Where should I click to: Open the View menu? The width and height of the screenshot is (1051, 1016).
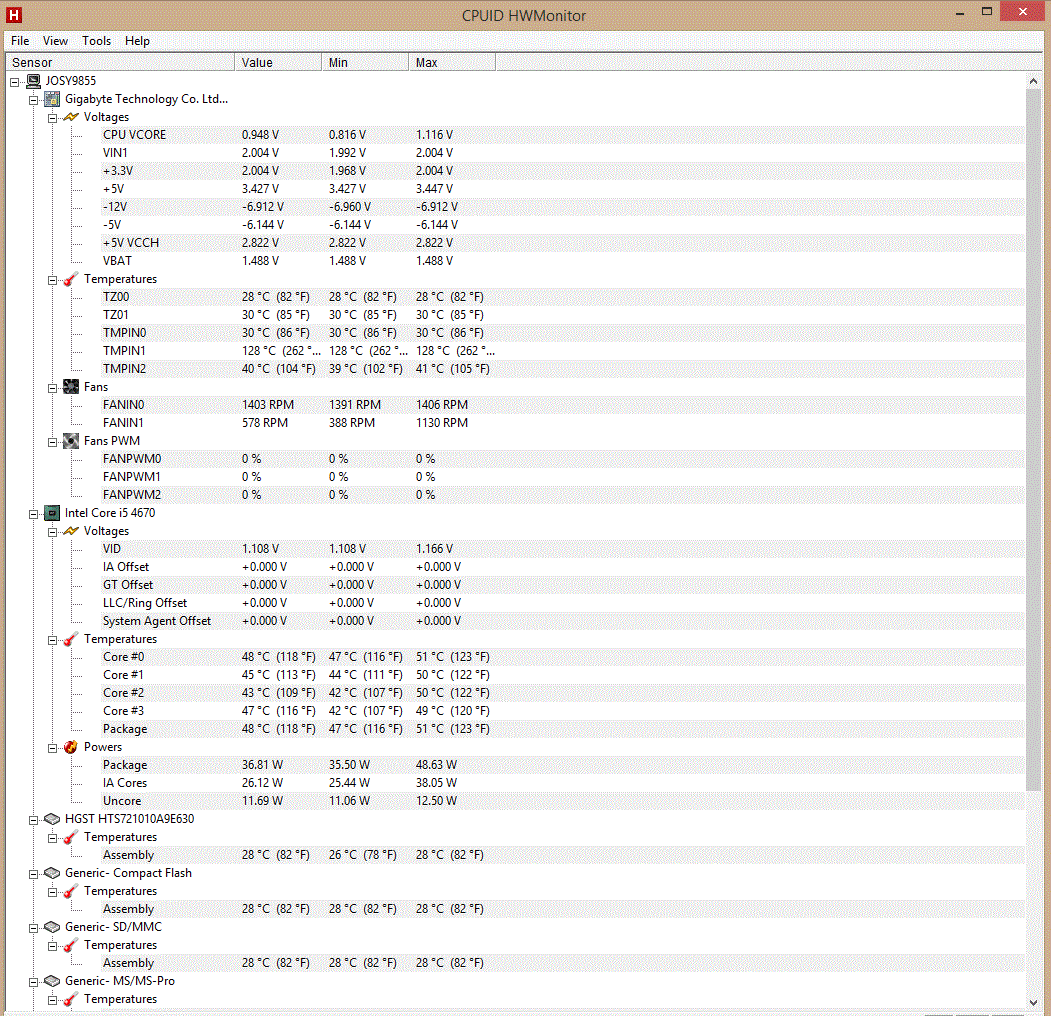56,41
